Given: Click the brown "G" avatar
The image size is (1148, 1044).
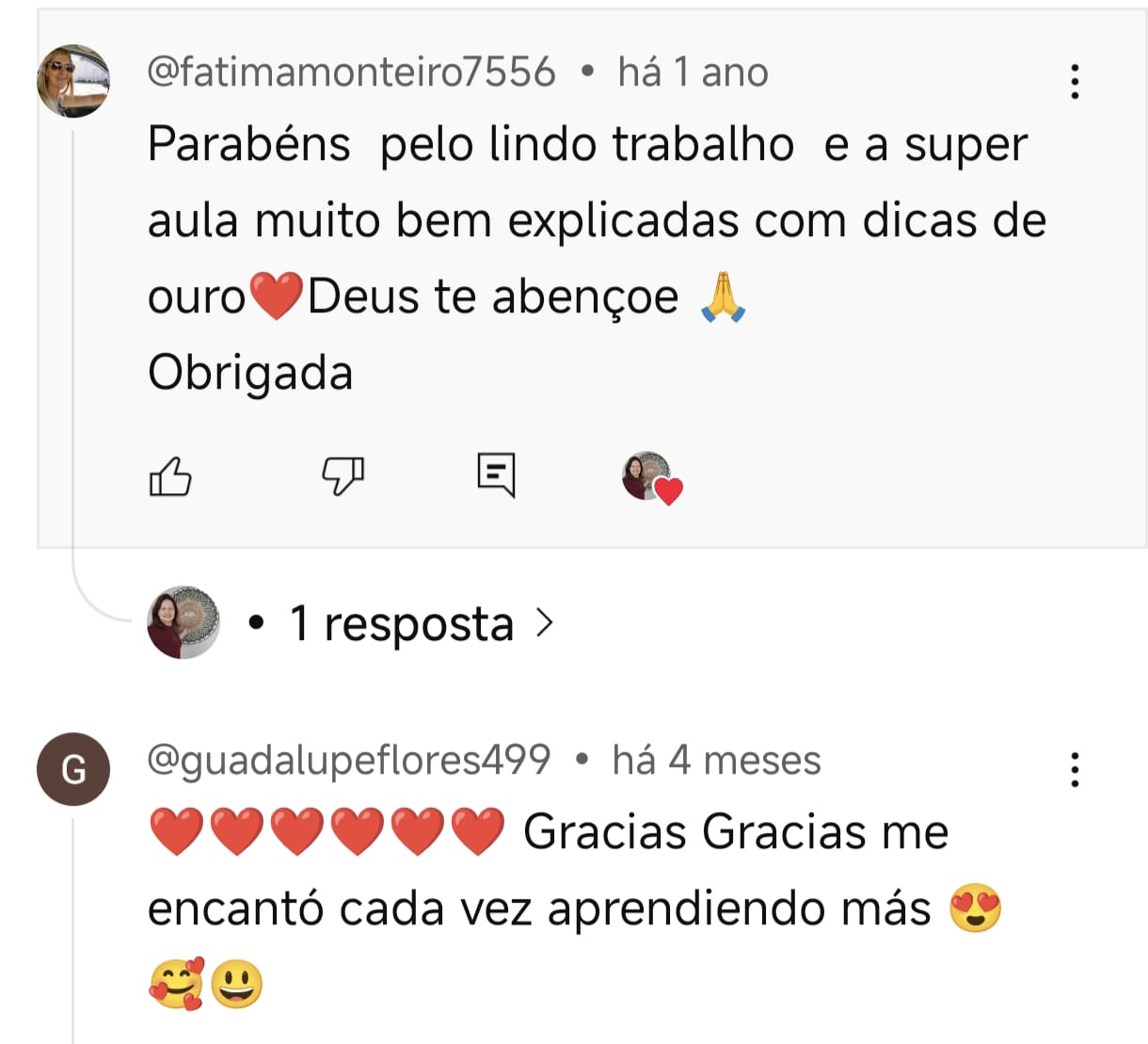Looking at the screenshot, I should point(73,769).
